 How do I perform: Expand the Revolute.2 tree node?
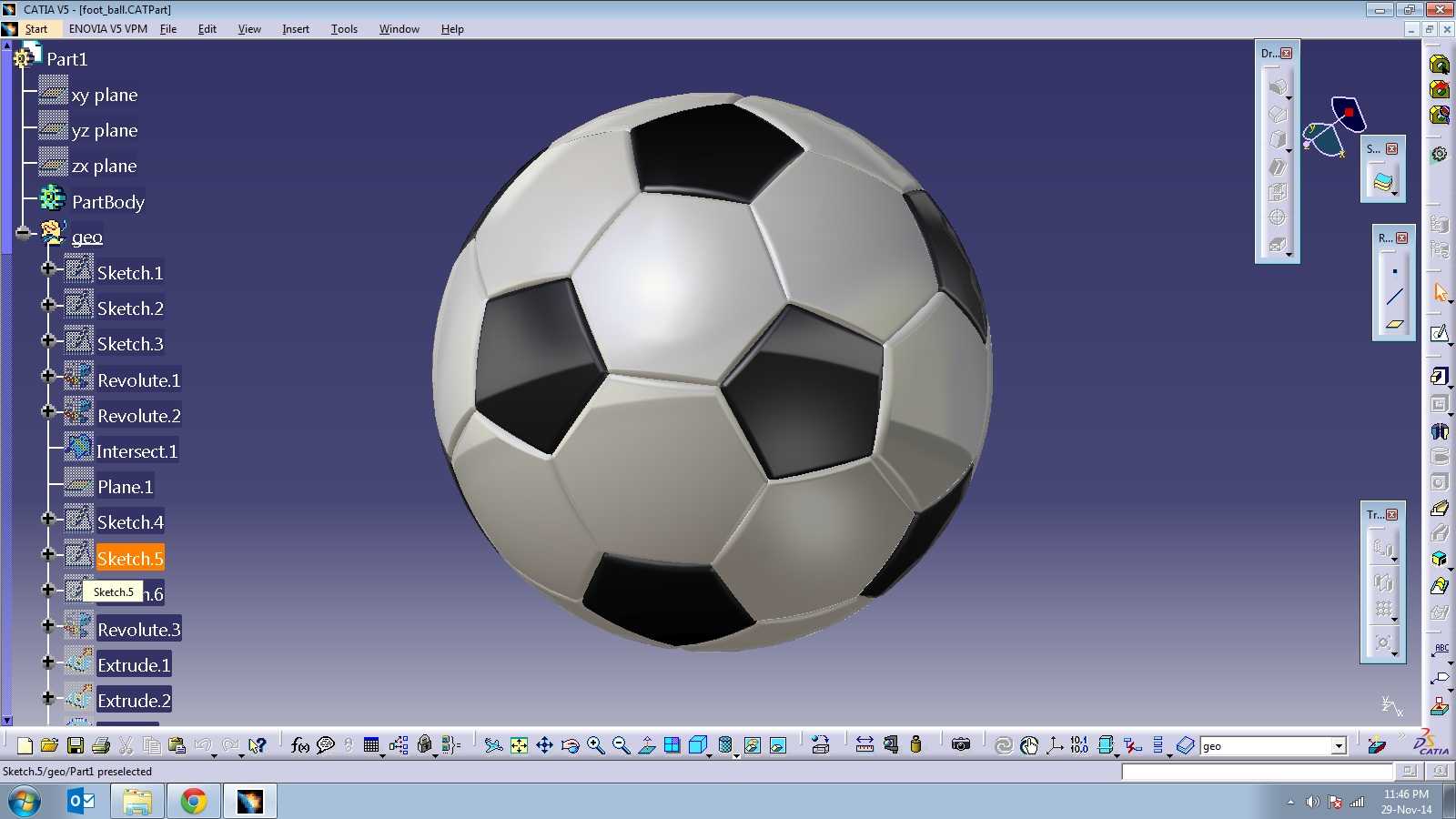(x=48, y=411)
